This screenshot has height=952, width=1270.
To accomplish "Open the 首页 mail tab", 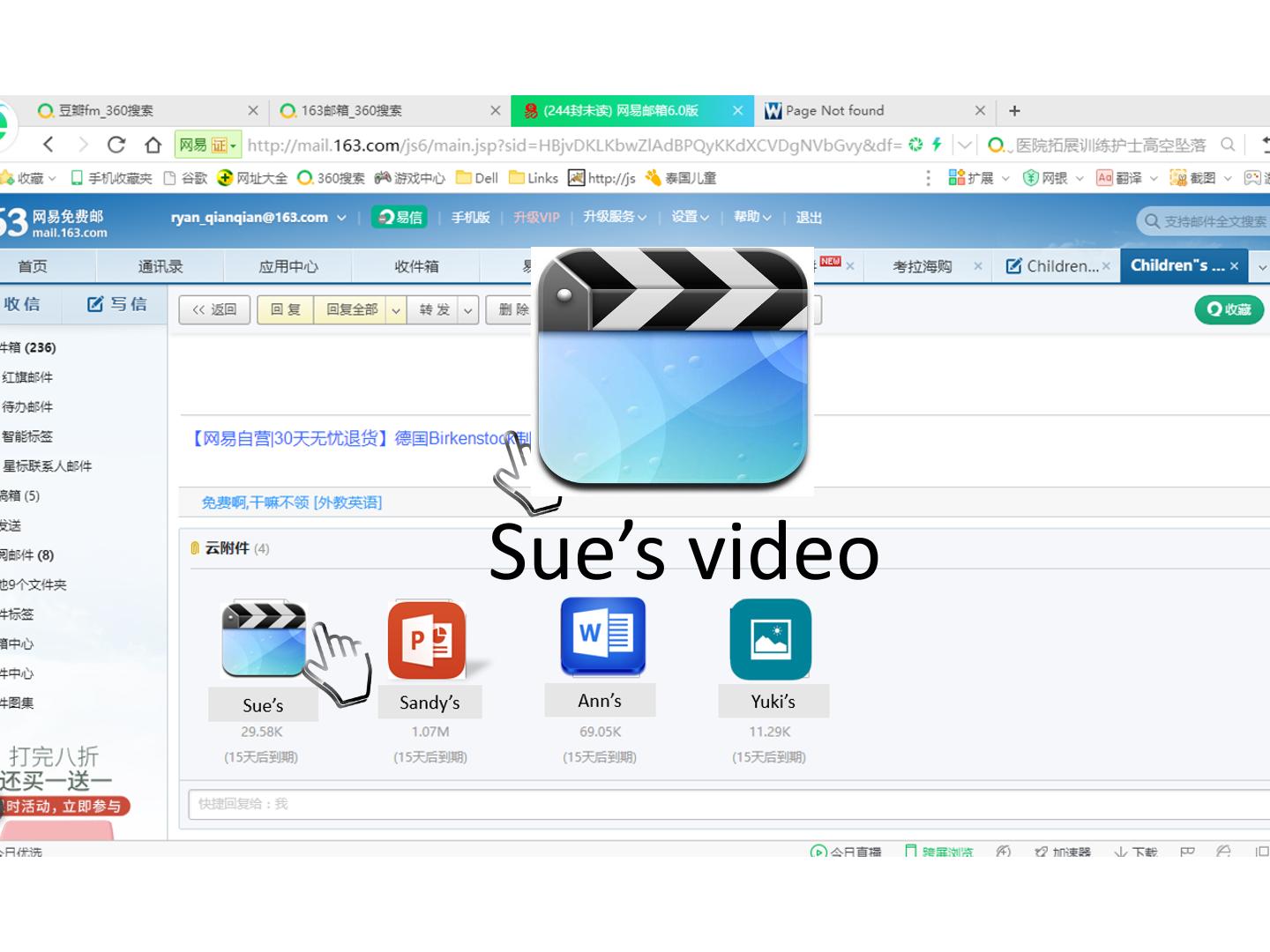I will coord(33,266).
